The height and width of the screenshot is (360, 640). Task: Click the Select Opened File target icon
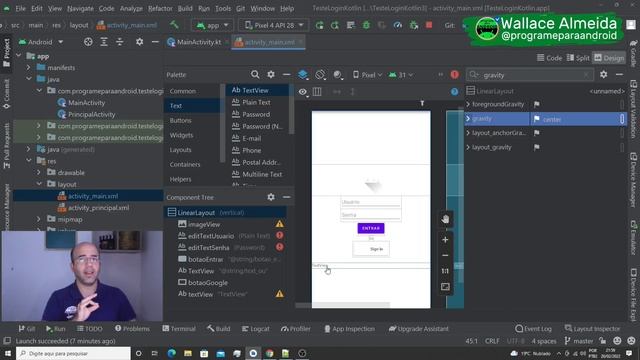(x=88, y=42)
